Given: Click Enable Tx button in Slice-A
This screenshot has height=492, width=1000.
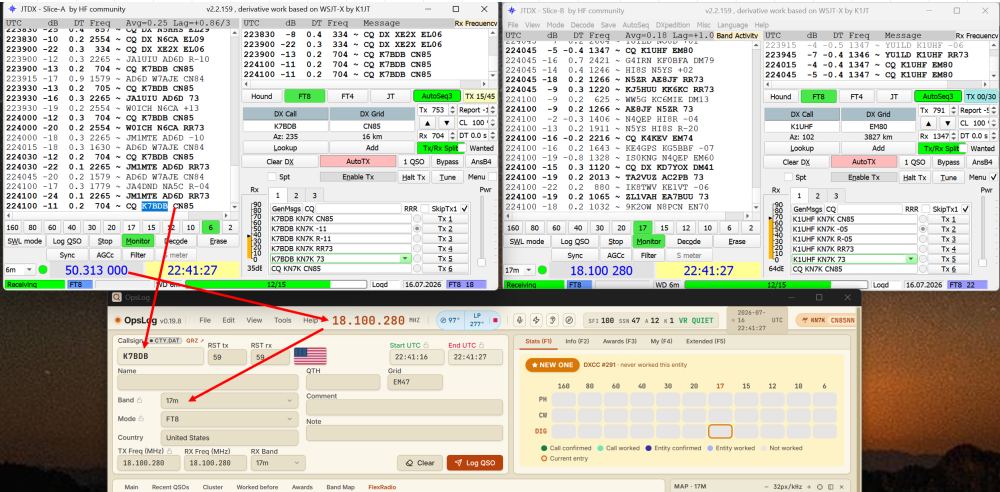Looking at the screenshot, I should click(x=358, y=177).
